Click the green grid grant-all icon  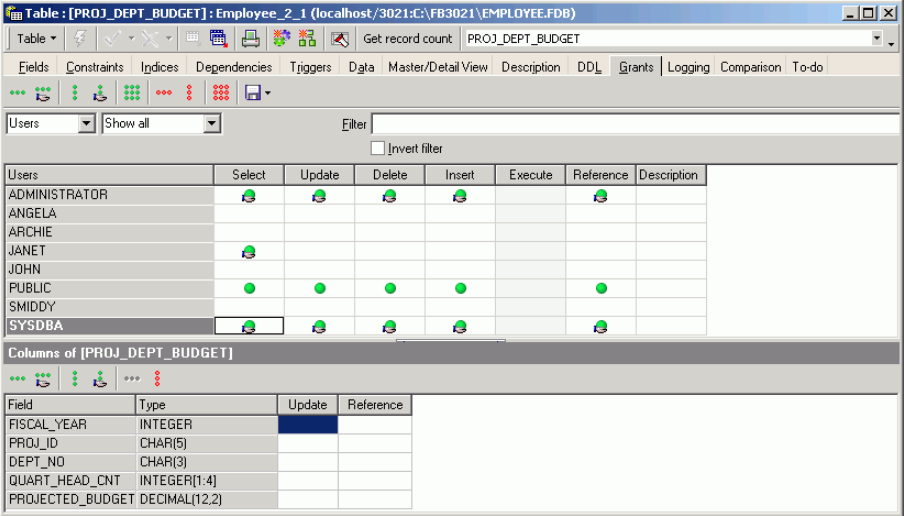pos(132,92)
